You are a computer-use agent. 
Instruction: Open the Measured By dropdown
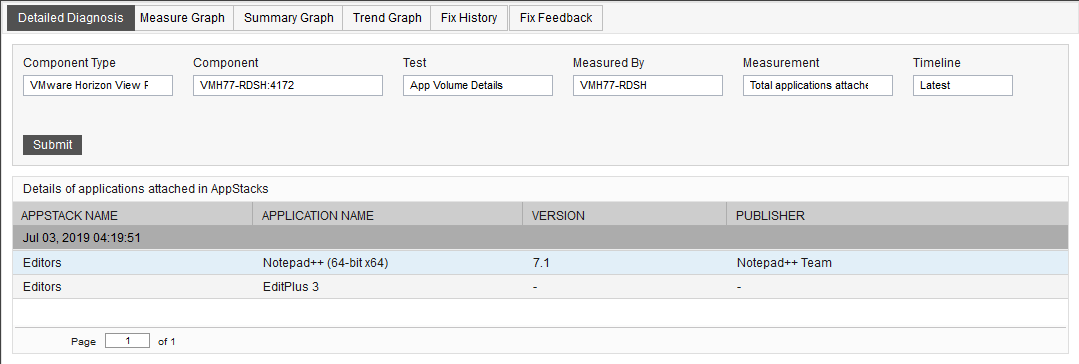point(648,85)
